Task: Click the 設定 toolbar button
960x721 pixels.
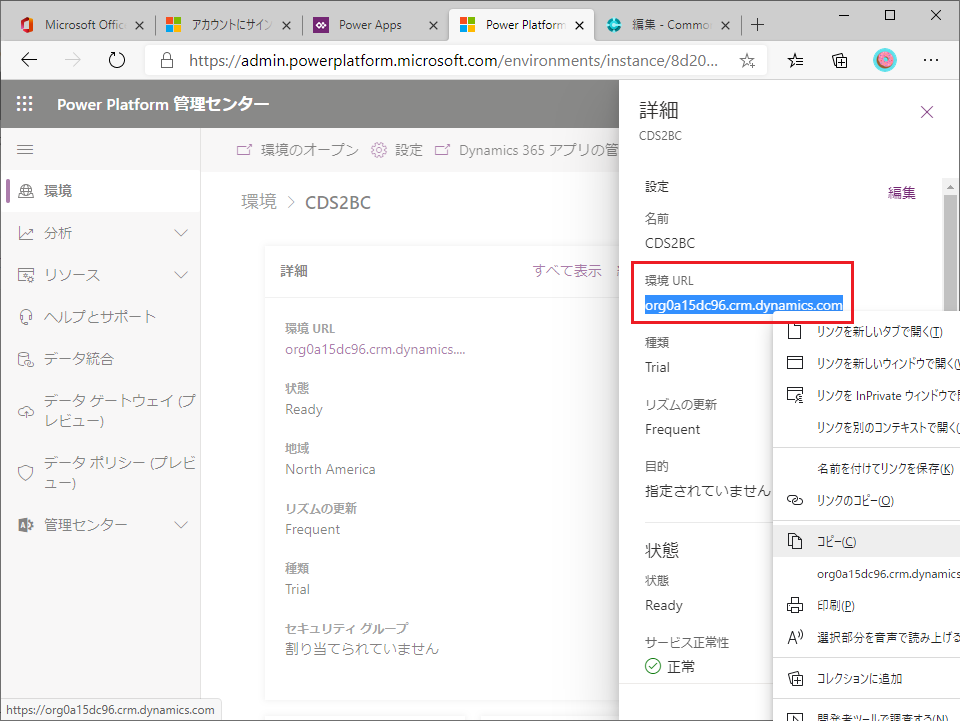Action: point(397,150)
